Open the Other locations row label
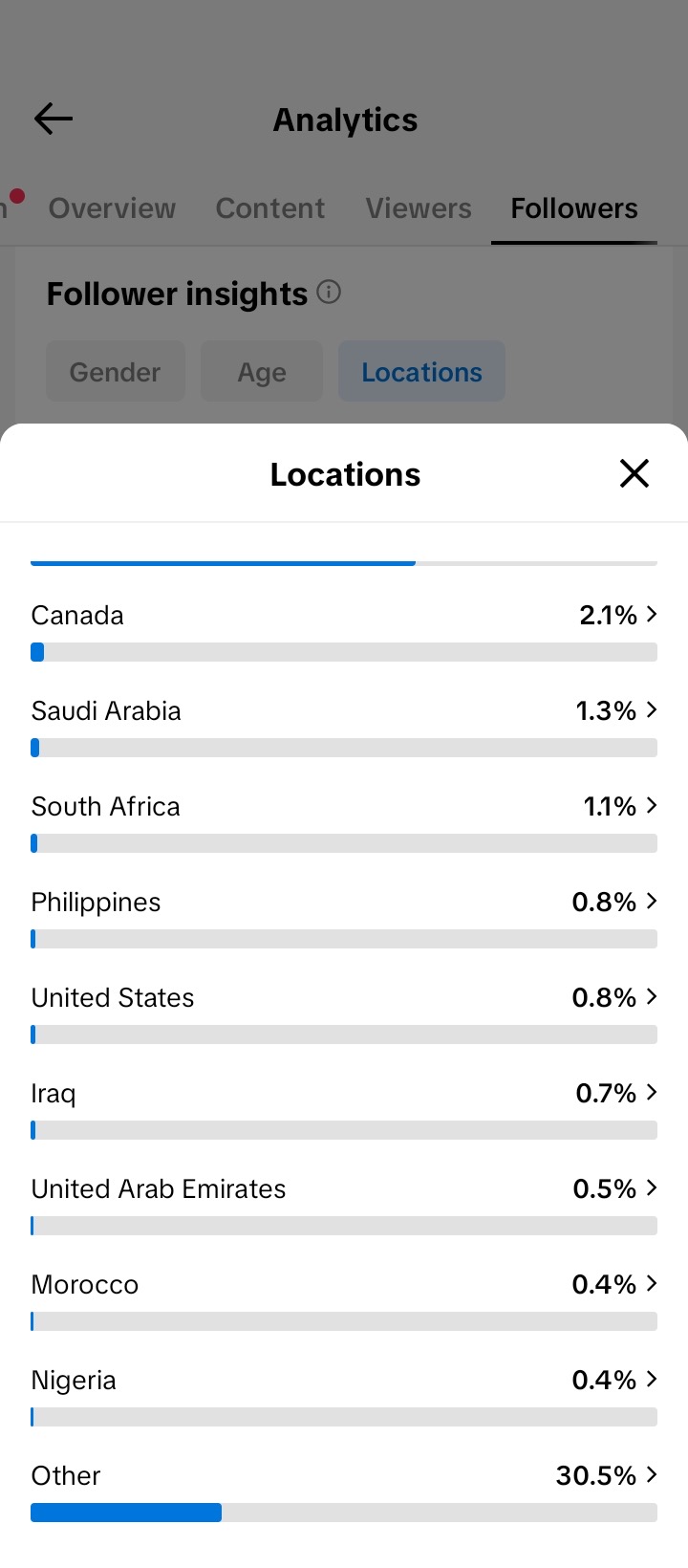 tap(66, 1475)
